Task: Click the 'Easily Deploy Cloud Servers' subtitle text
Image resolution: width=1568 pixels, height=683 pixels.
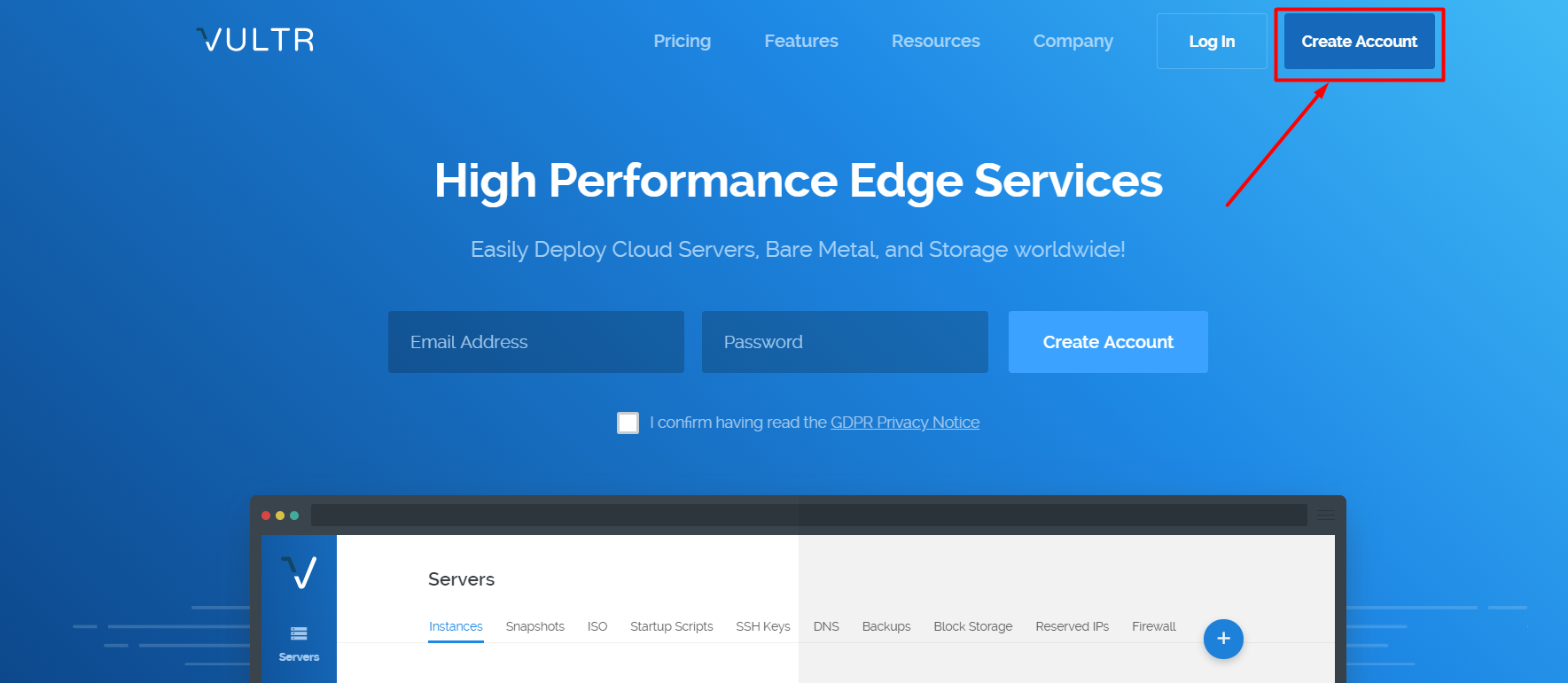Action: 798,250
